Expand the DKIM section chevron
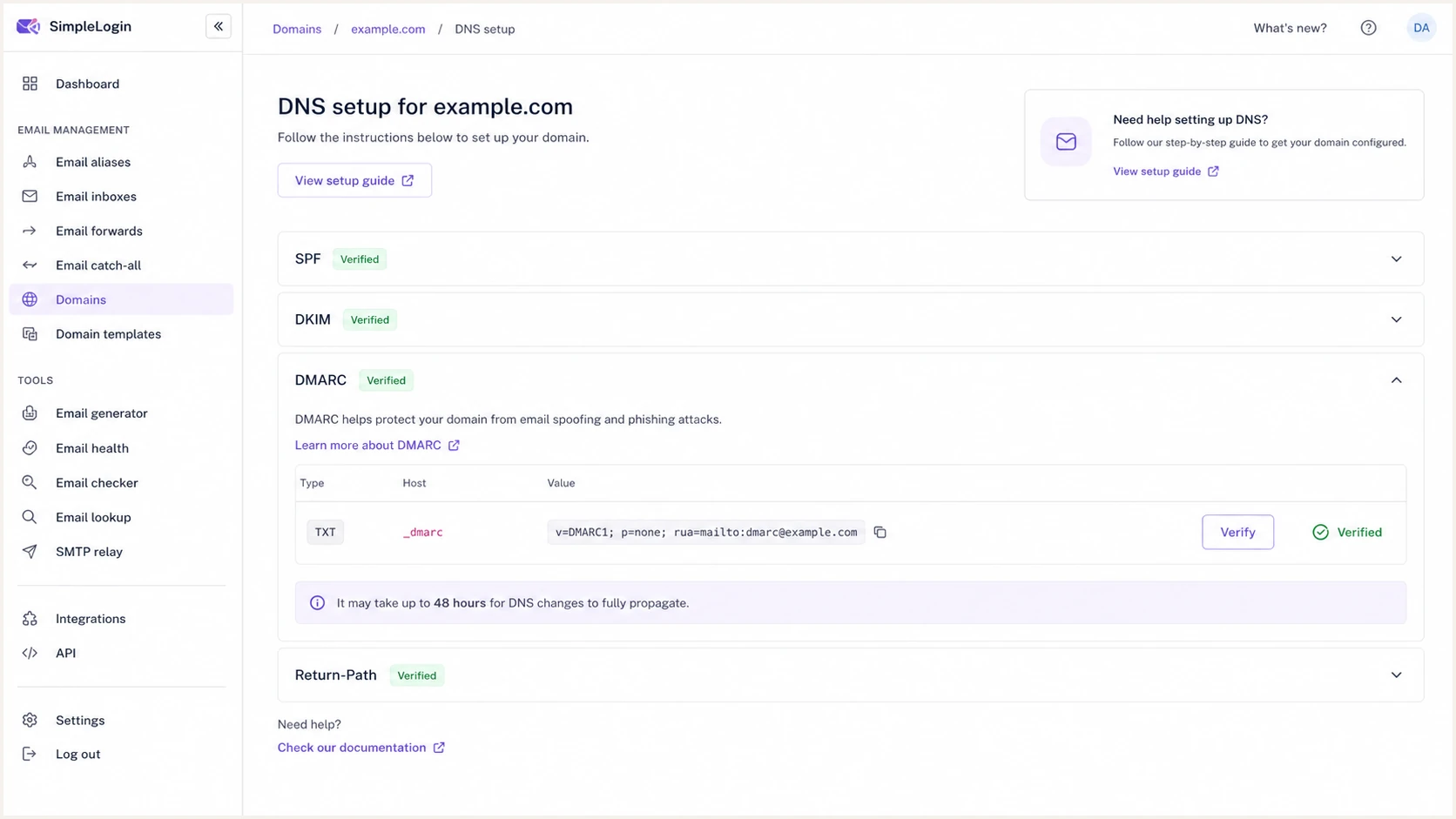 tap(1396, 319)
